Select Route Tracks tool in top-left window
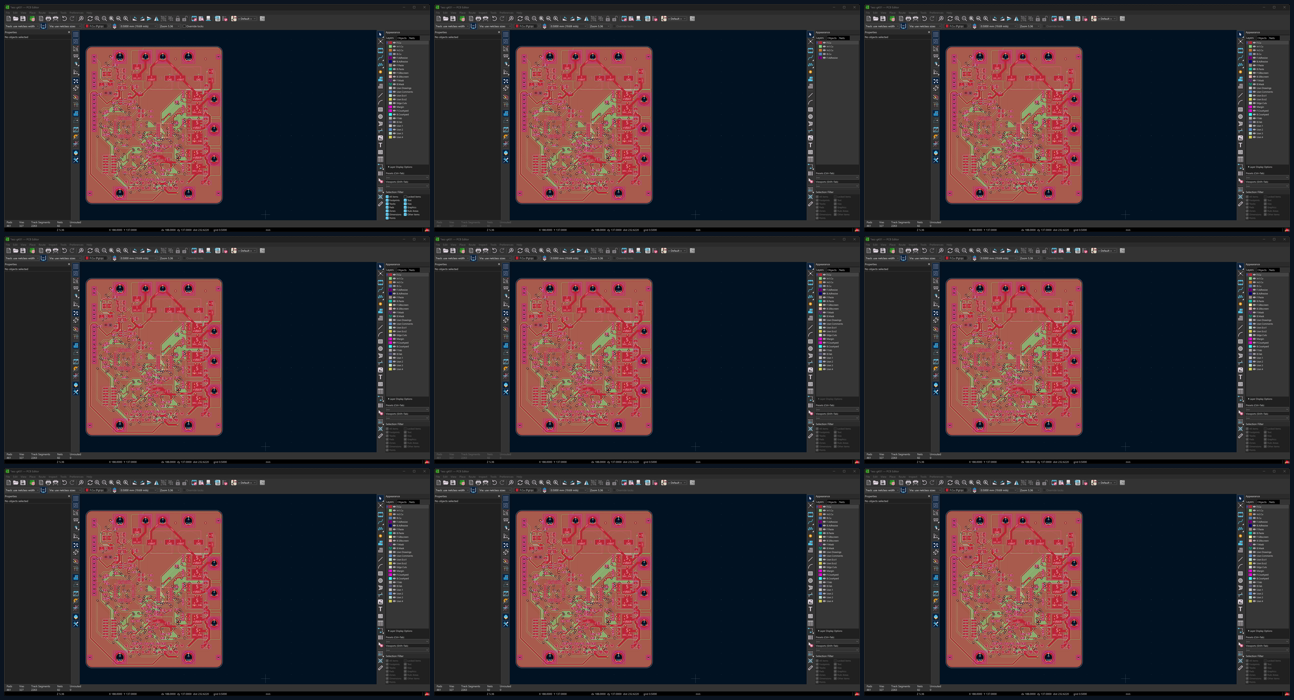 coord(381,58)
